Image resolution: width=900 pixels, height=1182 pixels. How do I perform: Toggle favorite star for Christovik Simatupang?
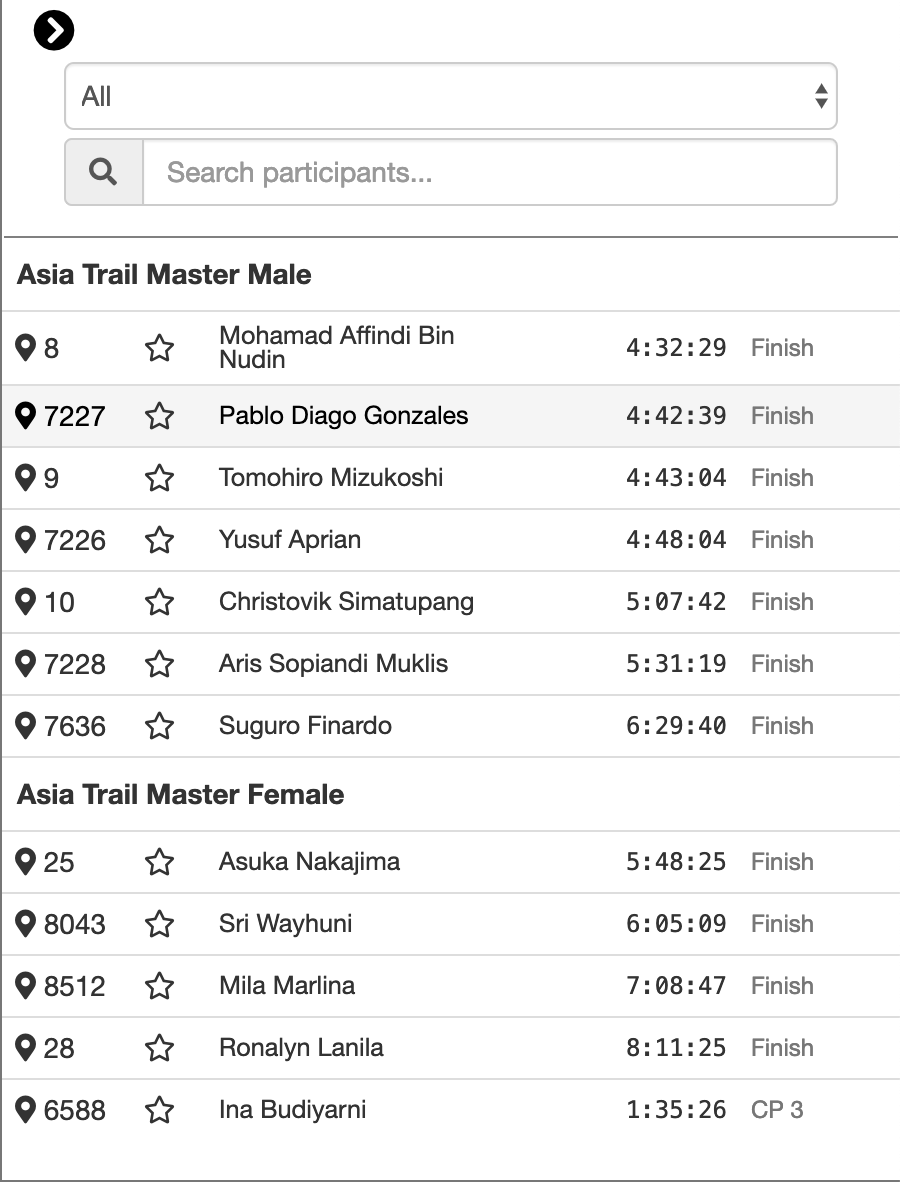click(x=159, y=602)
